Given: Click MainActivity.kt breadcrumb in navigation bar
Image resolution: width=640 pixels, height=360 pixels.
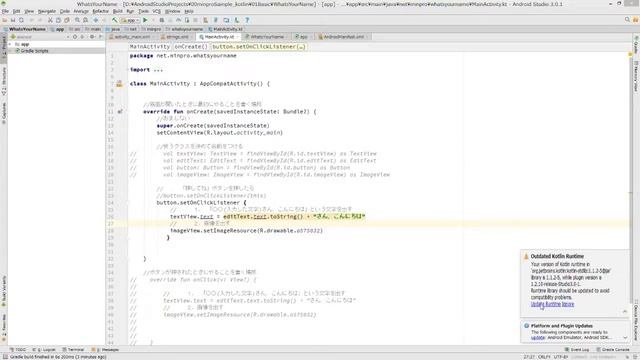Looking at the screenshot, I should (x=225, y=29).
